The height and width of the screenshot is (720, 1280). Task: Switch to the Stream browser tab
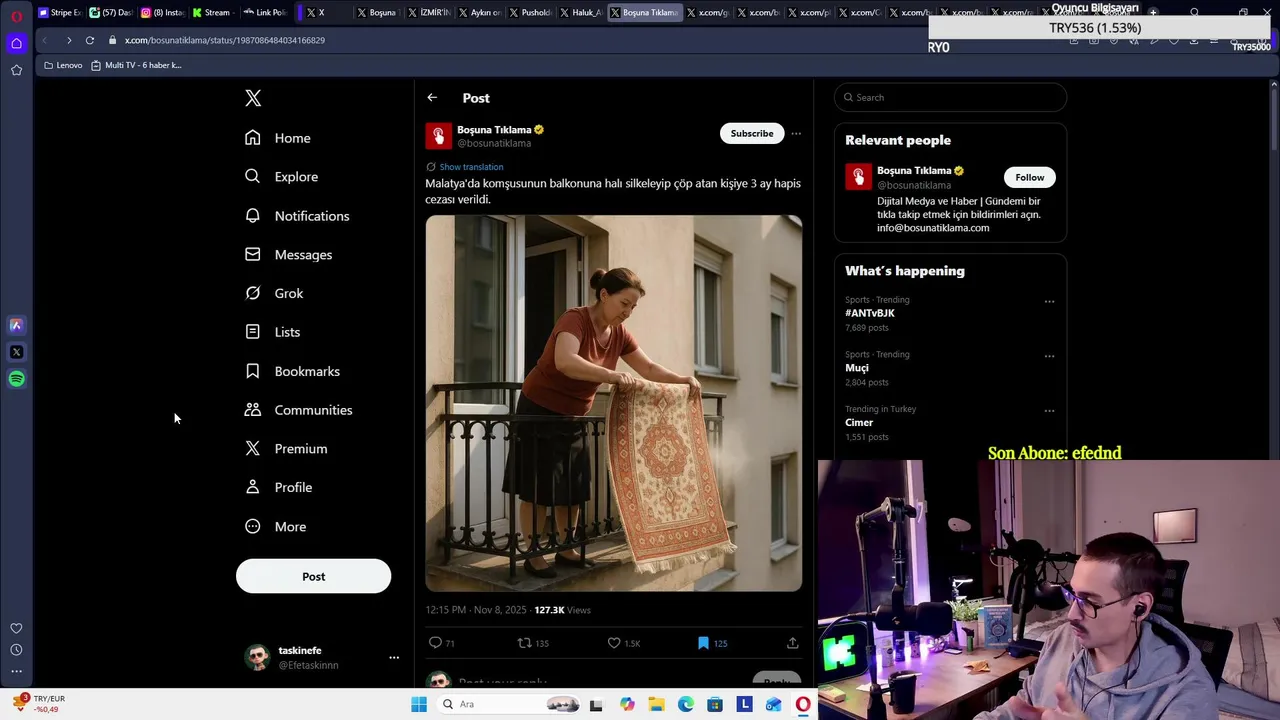(212, 12)
